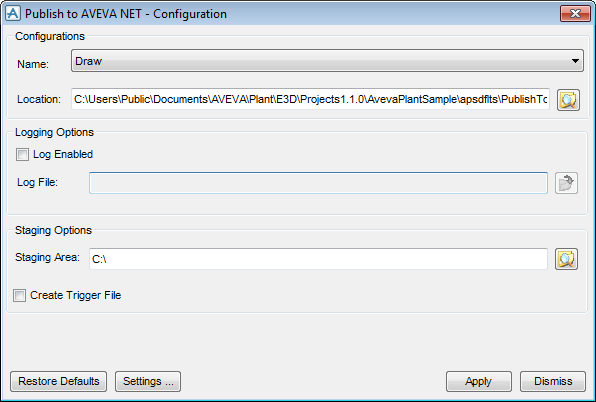Click the Configurations group heading
The width and height of the screenshot is (596, 402).
coord(50,36)
